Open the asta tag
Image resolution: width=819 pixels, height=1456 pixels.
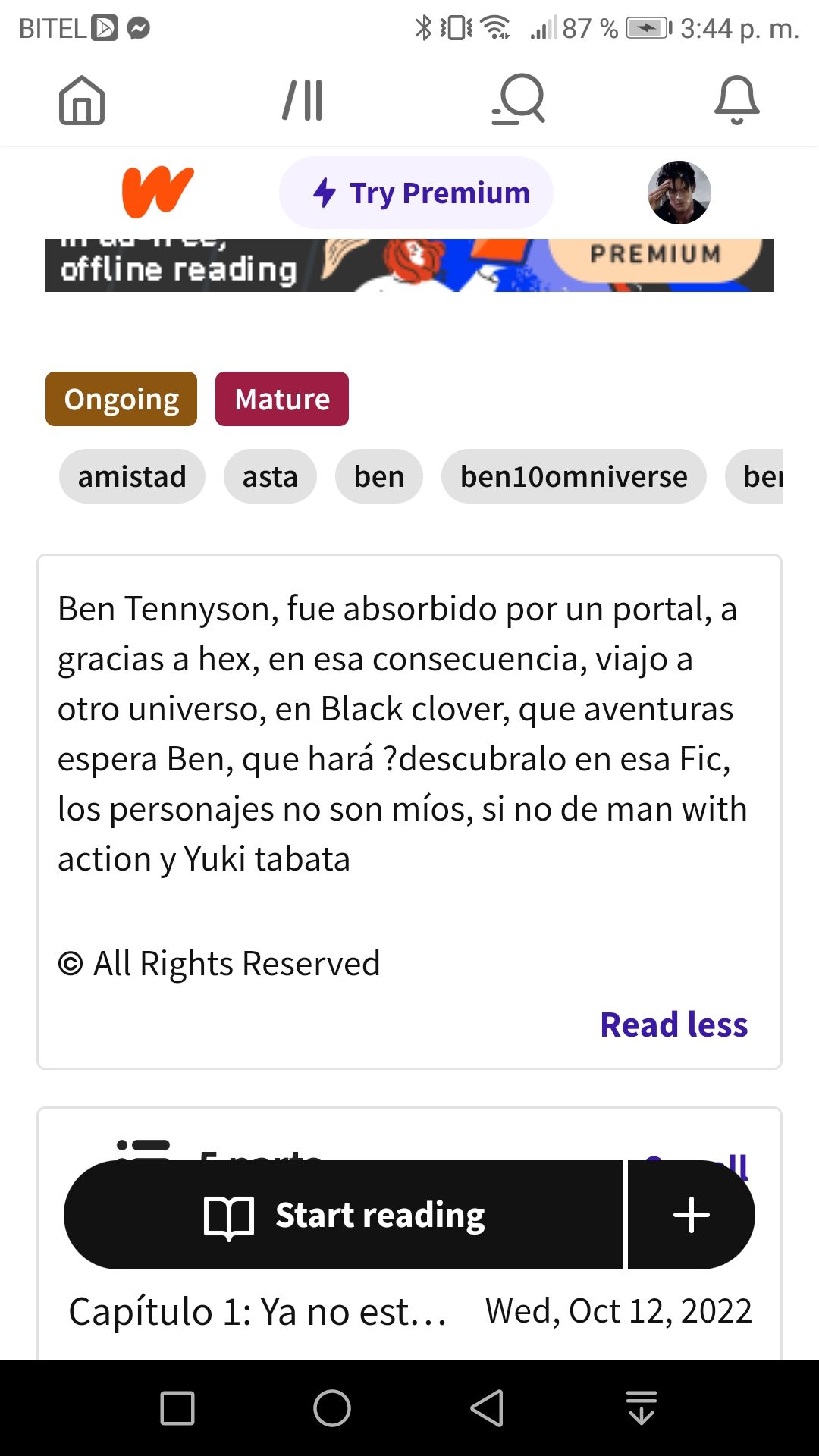[x=270, y=476]
